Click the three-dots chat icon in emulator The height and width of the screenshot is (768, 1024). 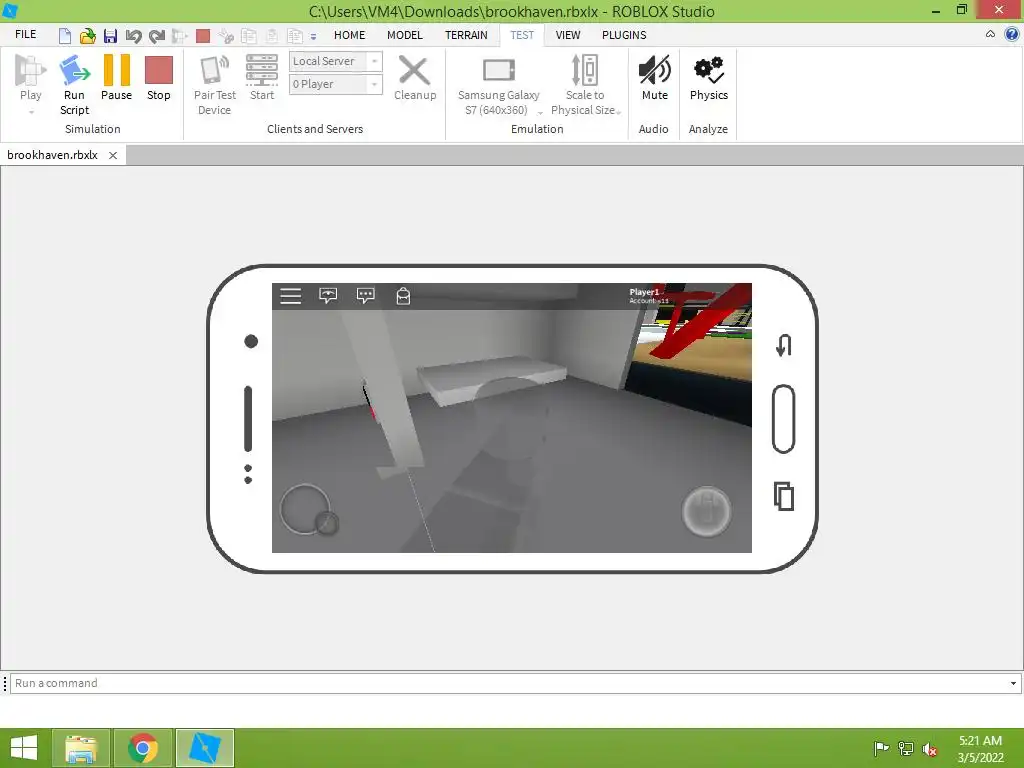tap(366, 296)
